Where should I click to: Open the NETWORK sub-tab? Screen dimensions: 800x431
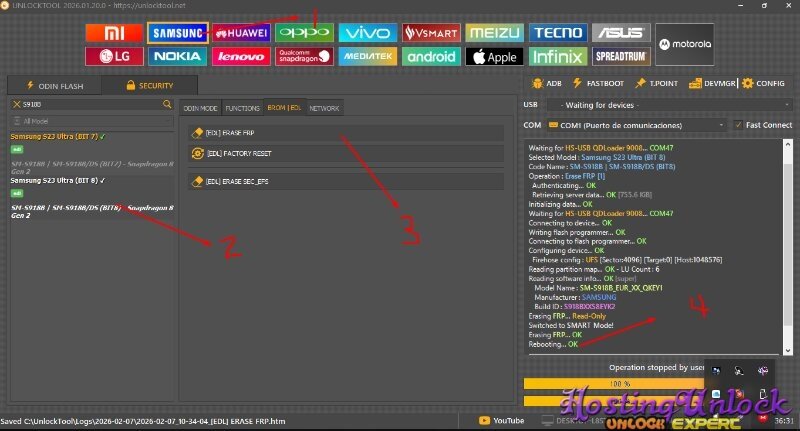click(324, 108)
